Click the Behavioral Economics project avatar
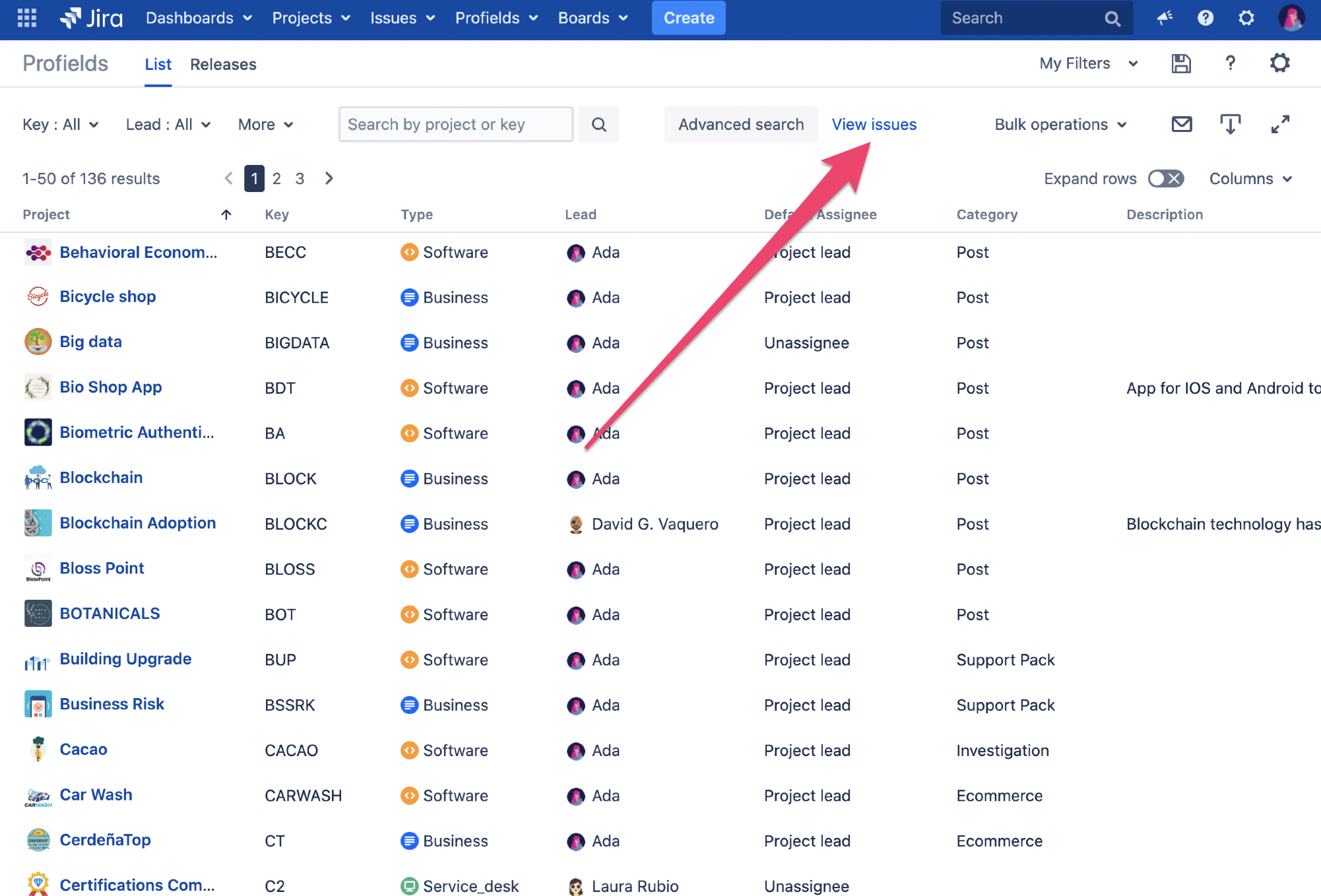The height and width of the screenshot is (896, 1321). (38, 252)
